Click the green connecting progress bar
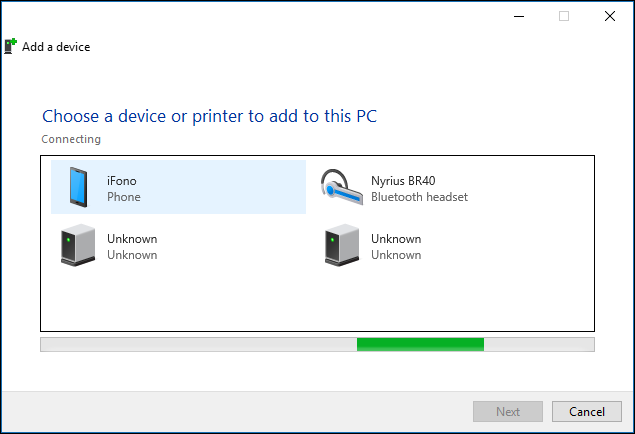The width and height of the screenshot is (635, 434). click(420, 344)
